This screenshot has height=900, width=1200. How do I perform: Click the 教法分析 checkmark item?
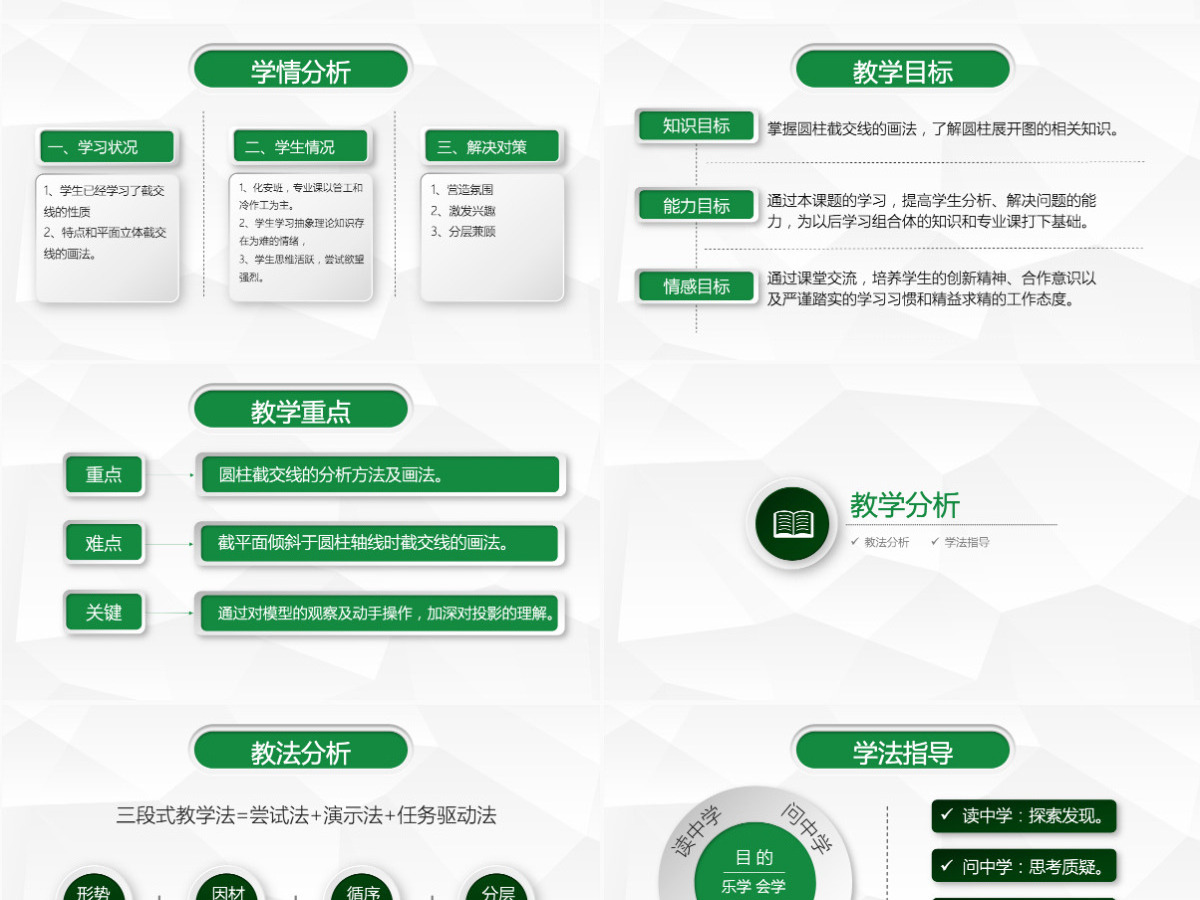pos(880,542)
